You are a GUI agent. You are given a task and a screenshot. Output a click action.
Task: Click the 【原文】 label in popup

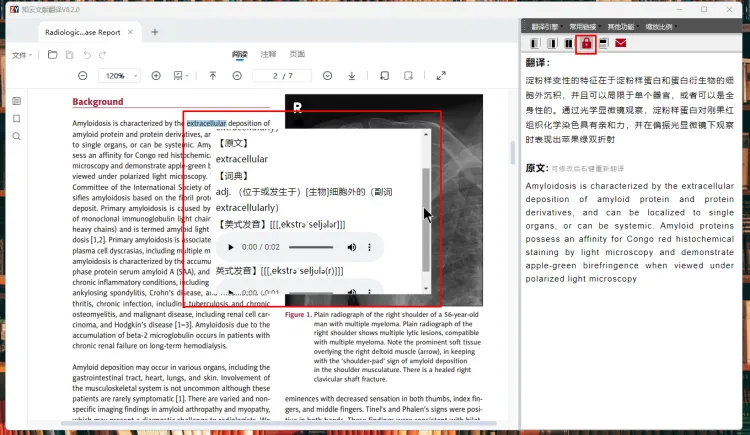click(233, 143)
